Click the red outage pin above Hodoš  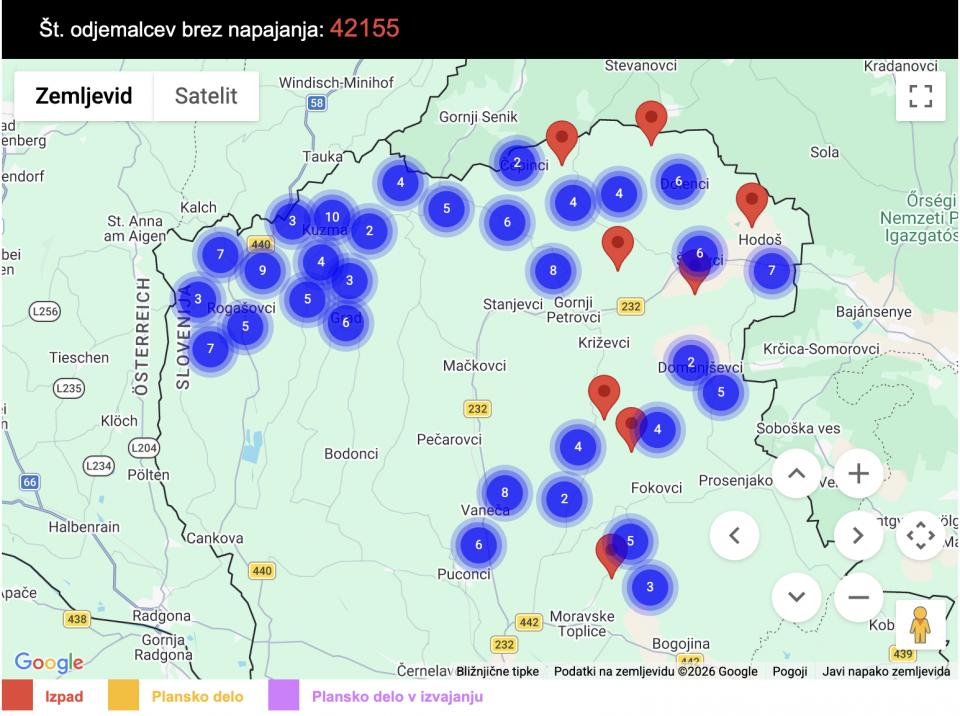pos(751,201)
